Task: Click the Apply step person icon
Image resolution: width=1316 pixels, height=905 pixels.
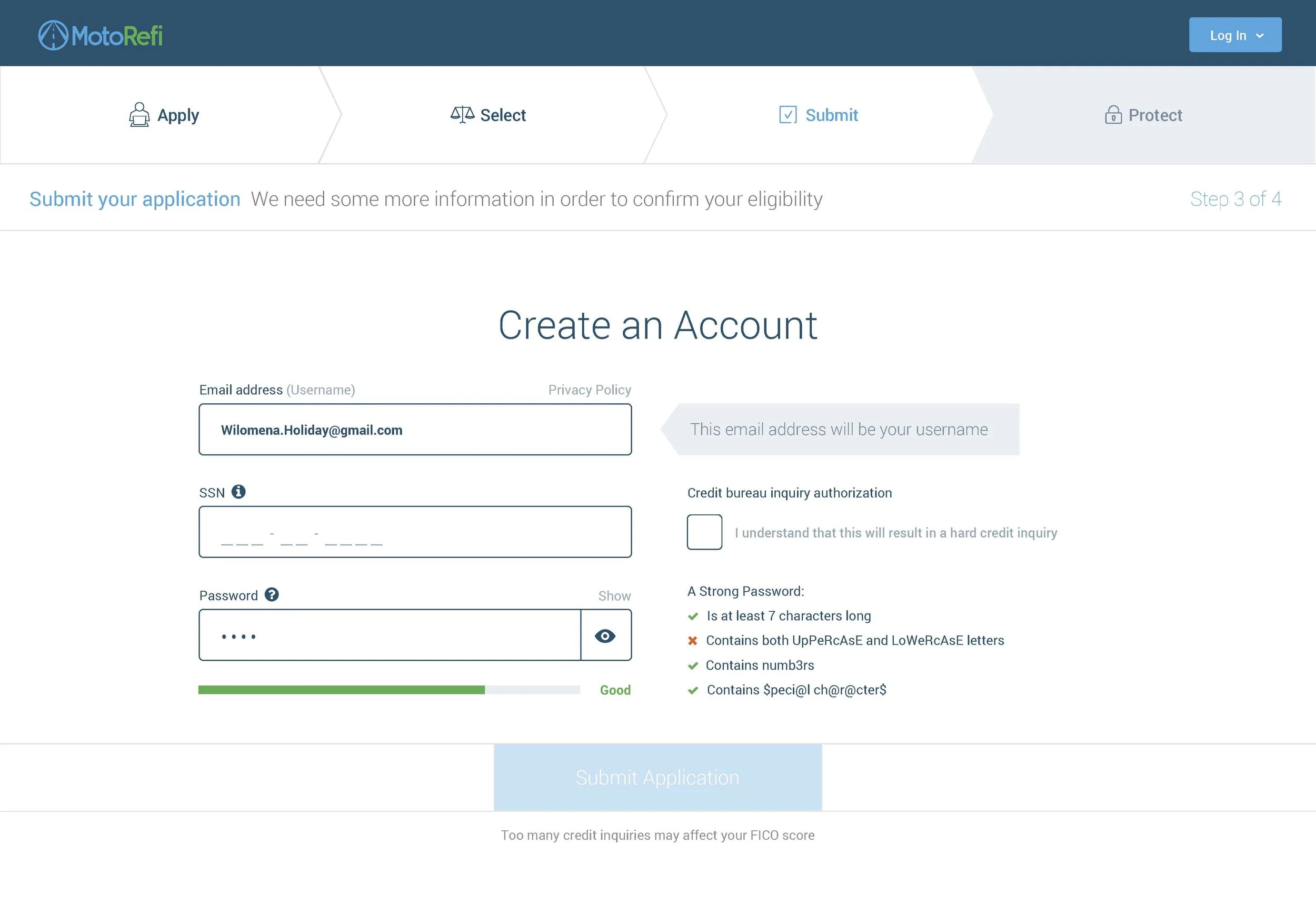Action: pos(139,115)
